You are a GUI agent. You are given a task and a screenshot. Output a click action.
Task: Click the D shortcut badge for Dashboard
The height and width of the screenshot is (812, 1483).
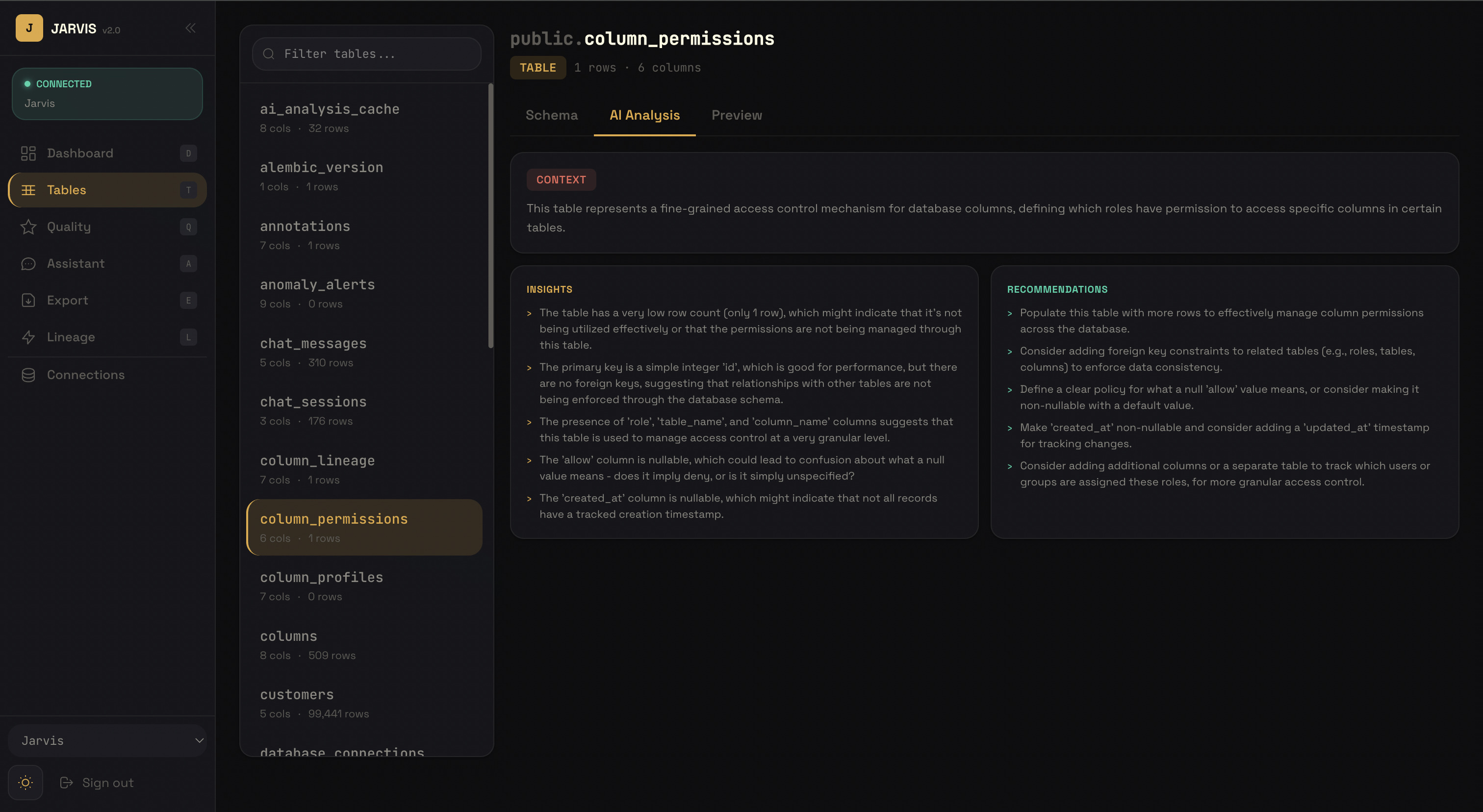[188, 153]
